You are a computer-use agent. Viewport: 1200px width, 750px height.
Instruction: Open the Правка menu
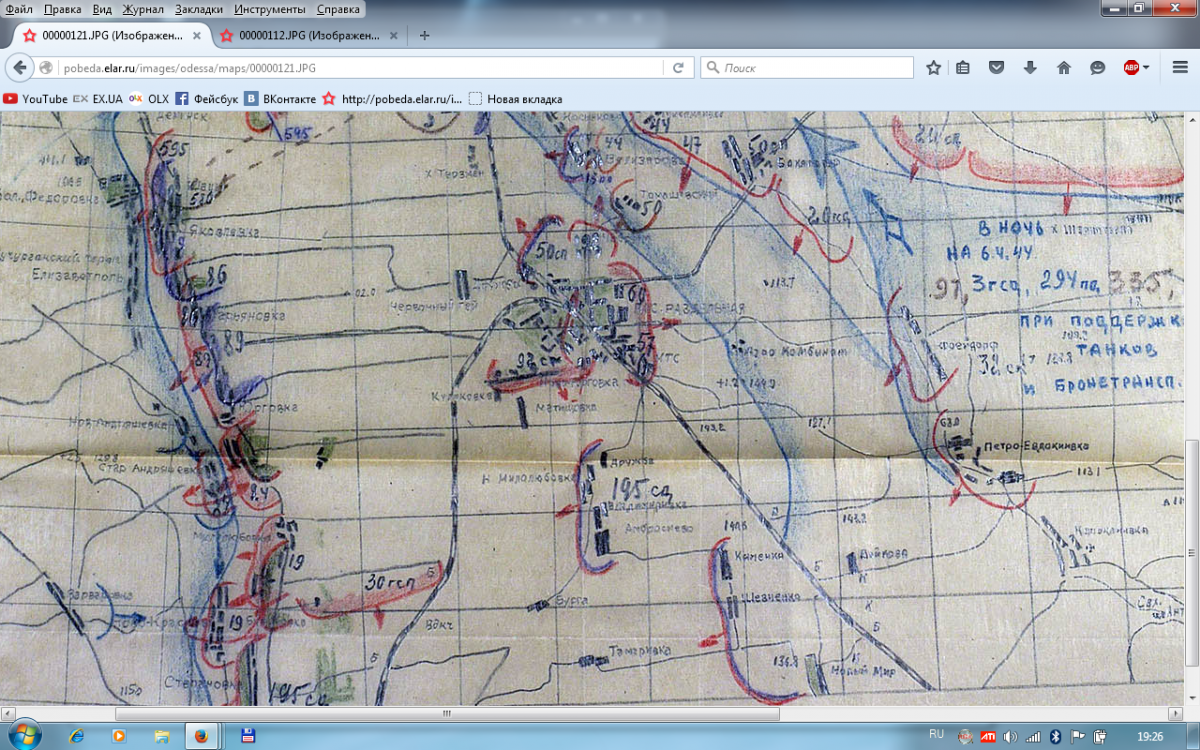63,9
